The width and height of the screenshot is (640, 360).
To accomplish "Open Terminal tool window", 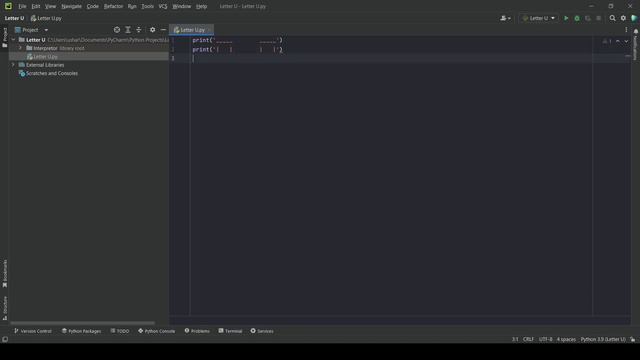I will click(x=230, y=331).
